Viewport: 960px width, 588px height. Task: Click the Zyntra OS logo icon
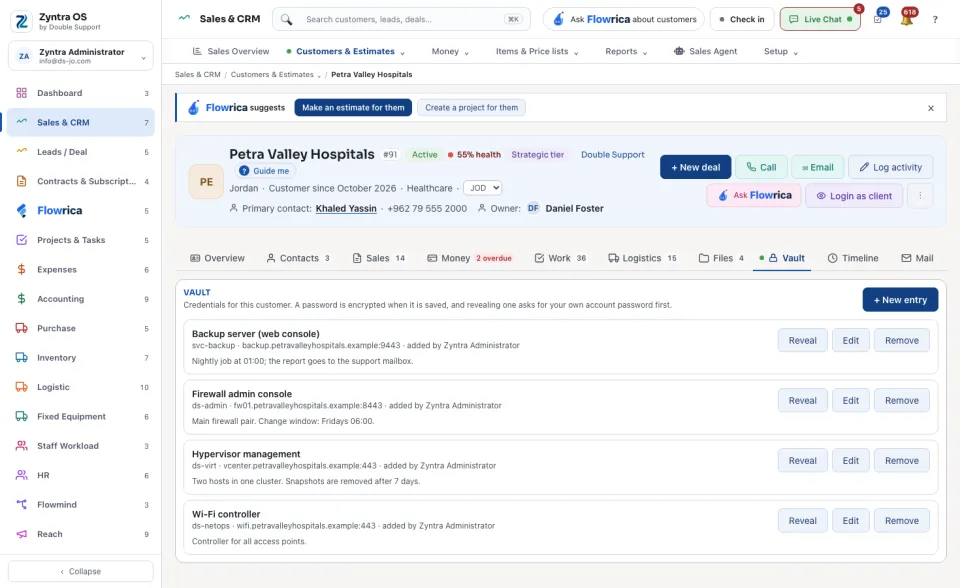(21, 21)
